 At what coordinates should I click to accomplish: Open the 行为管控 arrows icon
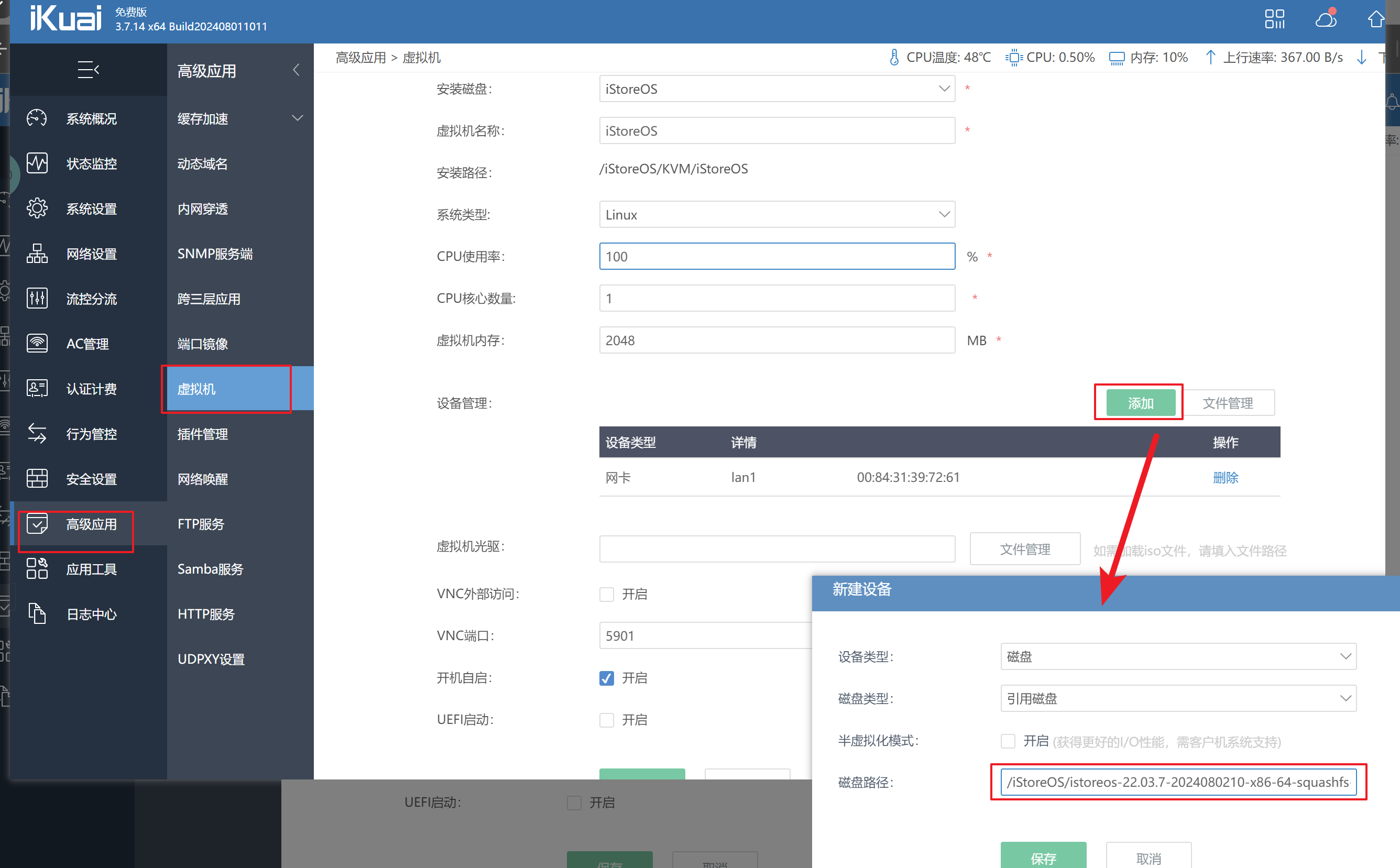coord(37,433)
